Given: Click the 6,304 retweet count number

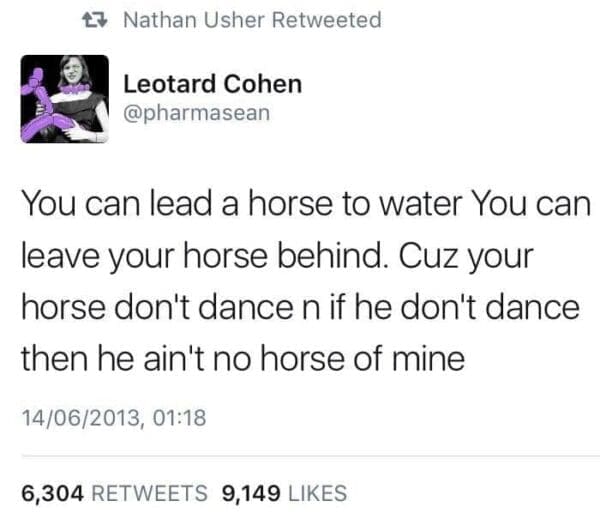Looking at the screenshot, I should click(53, 492).
